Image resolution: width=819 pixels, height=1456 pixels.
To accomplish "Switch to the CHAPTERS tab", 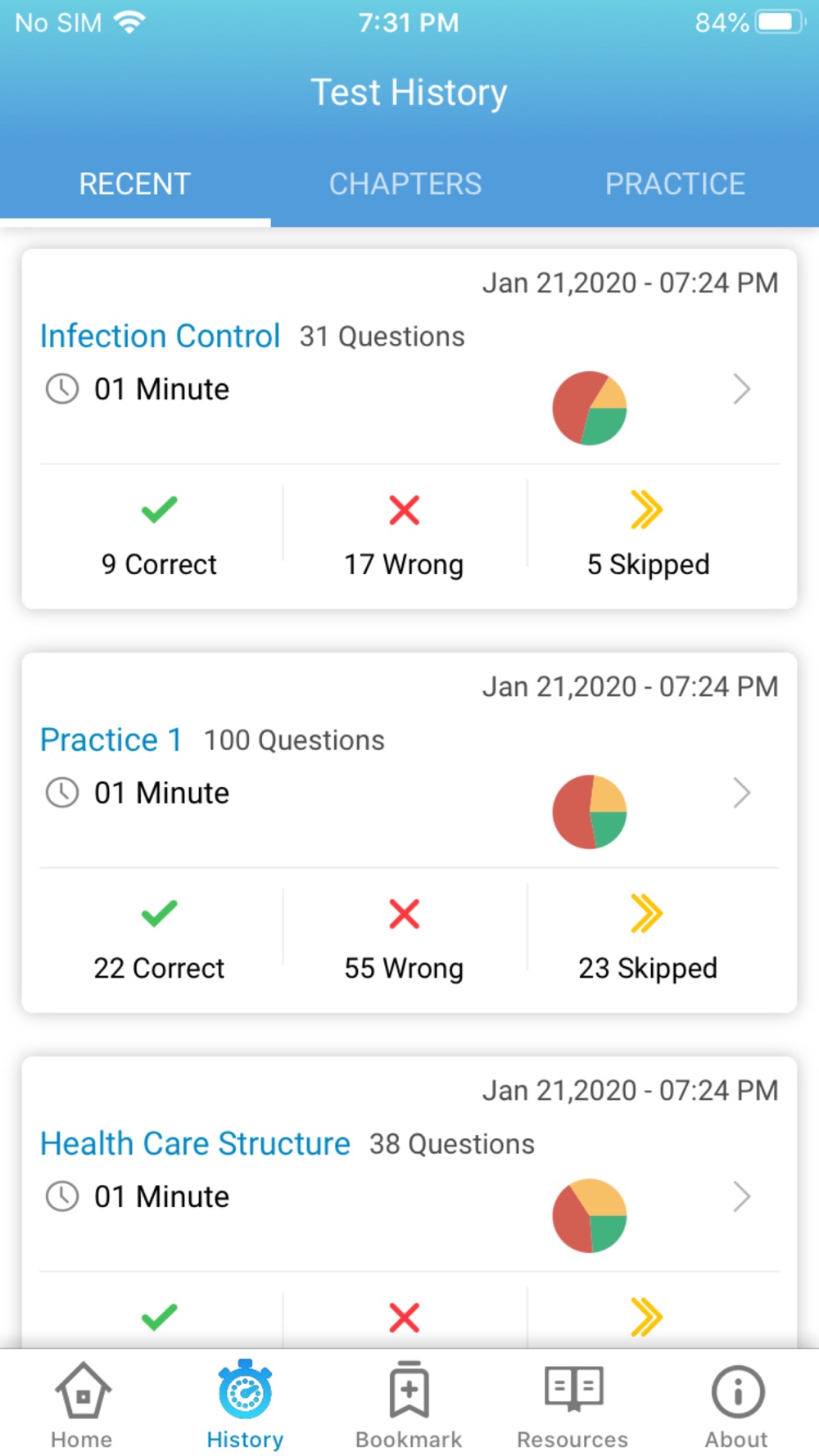I will (x=405, y=183).
